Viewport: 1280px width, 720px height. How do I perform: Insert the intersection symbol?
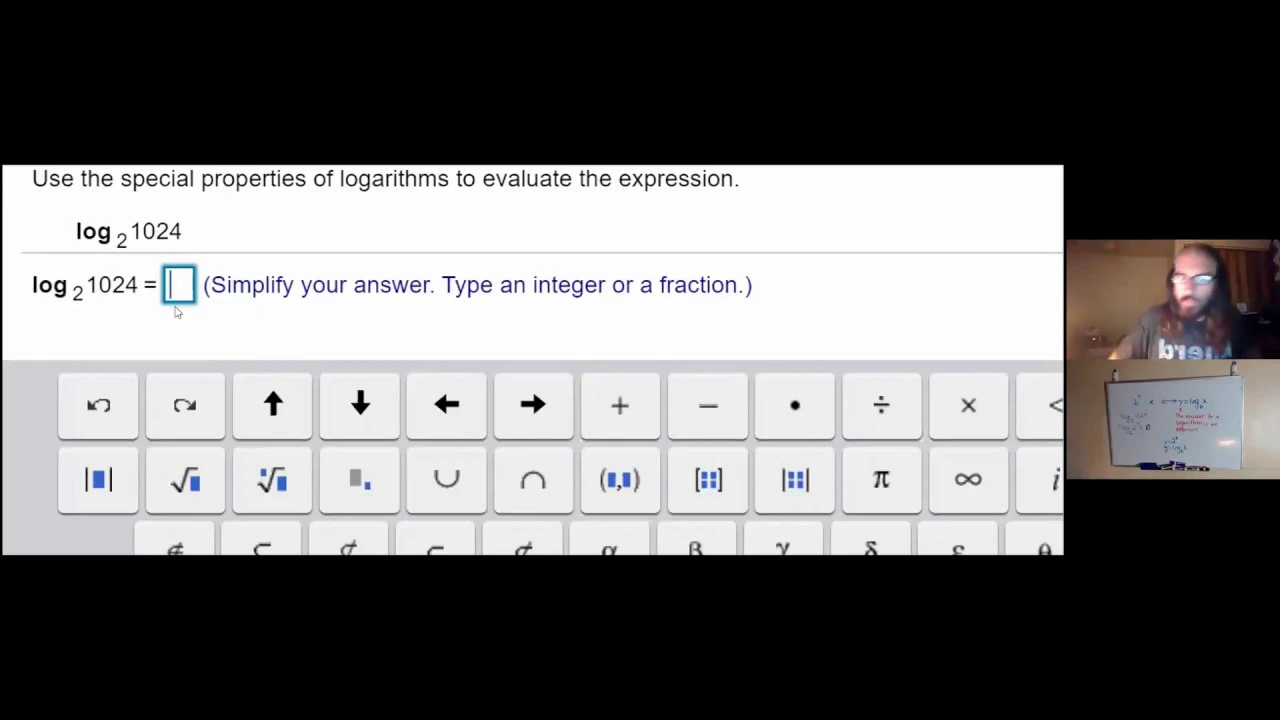533,481
